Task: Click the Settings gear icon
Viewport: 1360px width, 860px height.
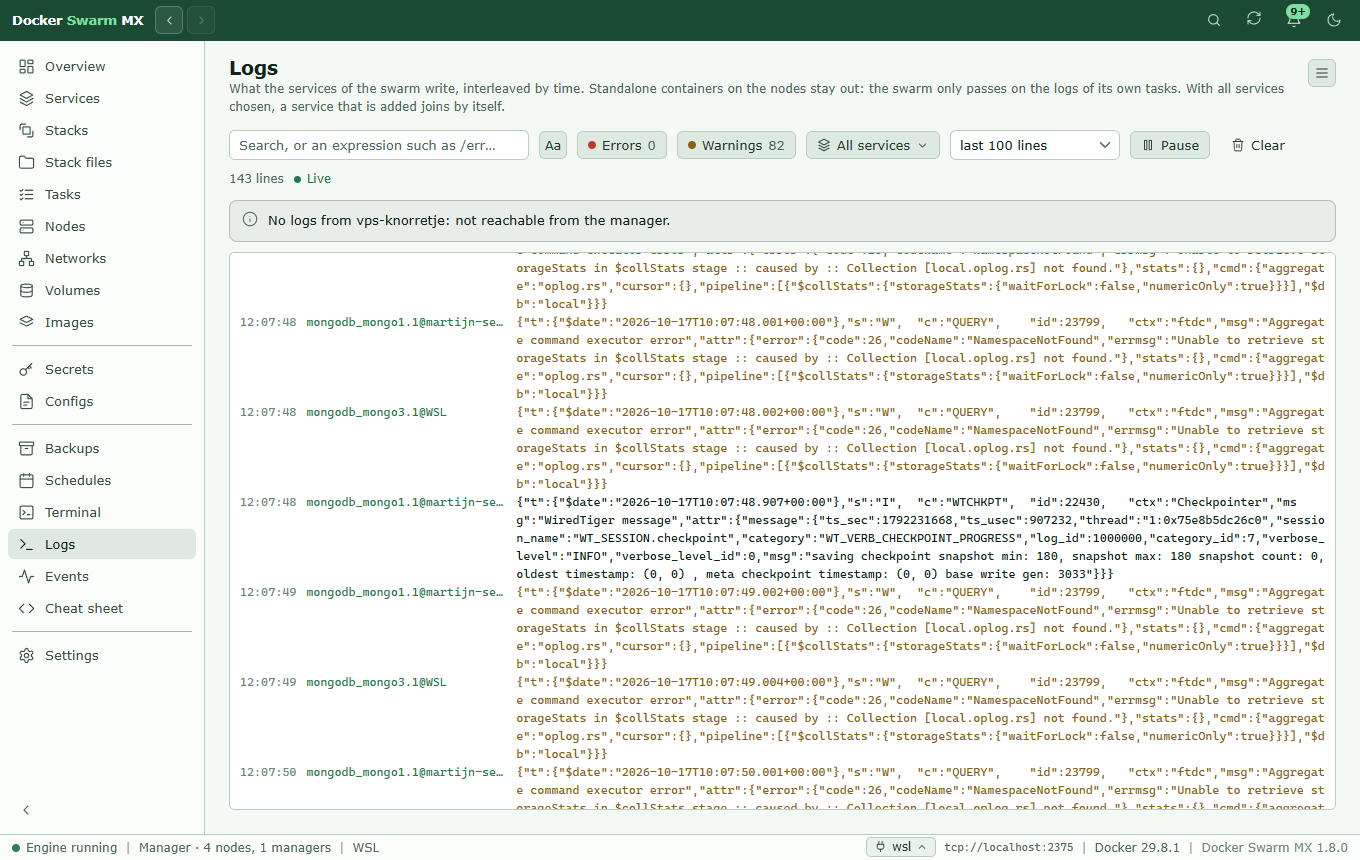Action: pyautogui.click(x=27, y=655)
